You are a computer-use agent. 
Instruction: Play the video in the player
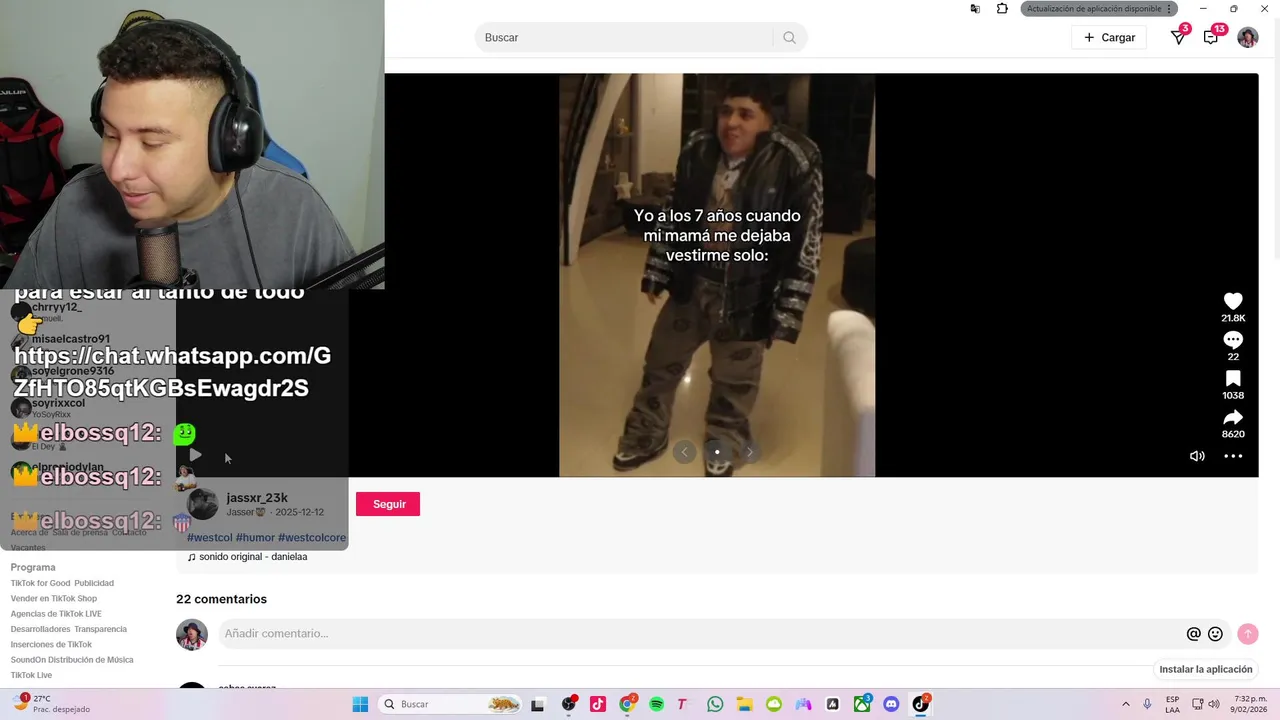(x=717, y=275)
